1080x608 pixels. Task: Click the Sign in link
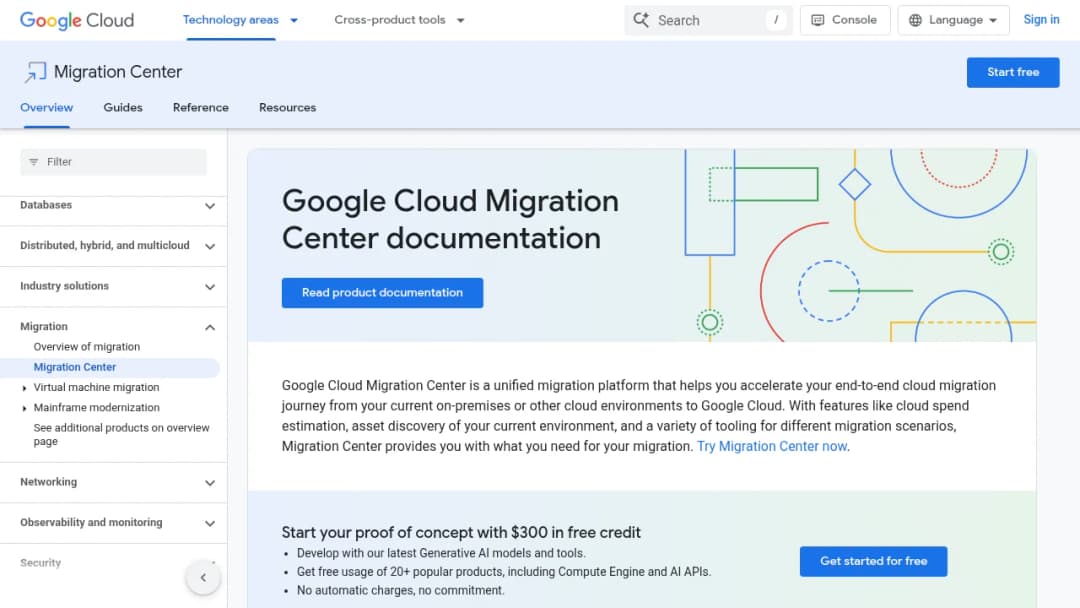(1041, 20)
